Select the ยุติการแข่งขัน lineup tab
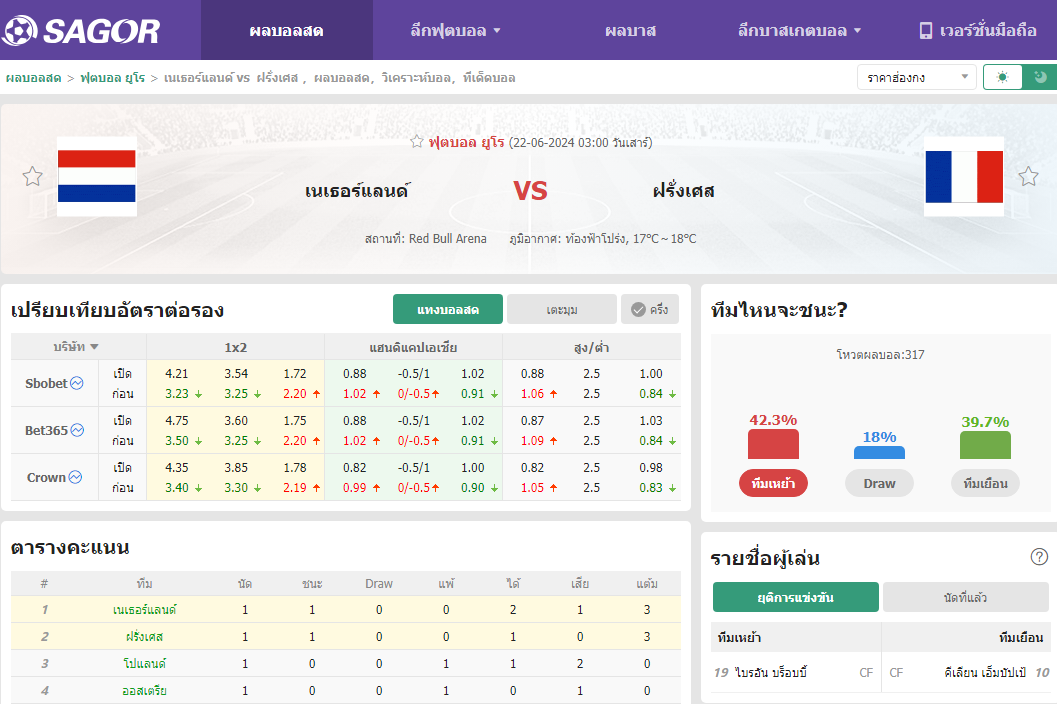Image resolution: width=1057 pixels, height=704 pixels. coord(795,597)
